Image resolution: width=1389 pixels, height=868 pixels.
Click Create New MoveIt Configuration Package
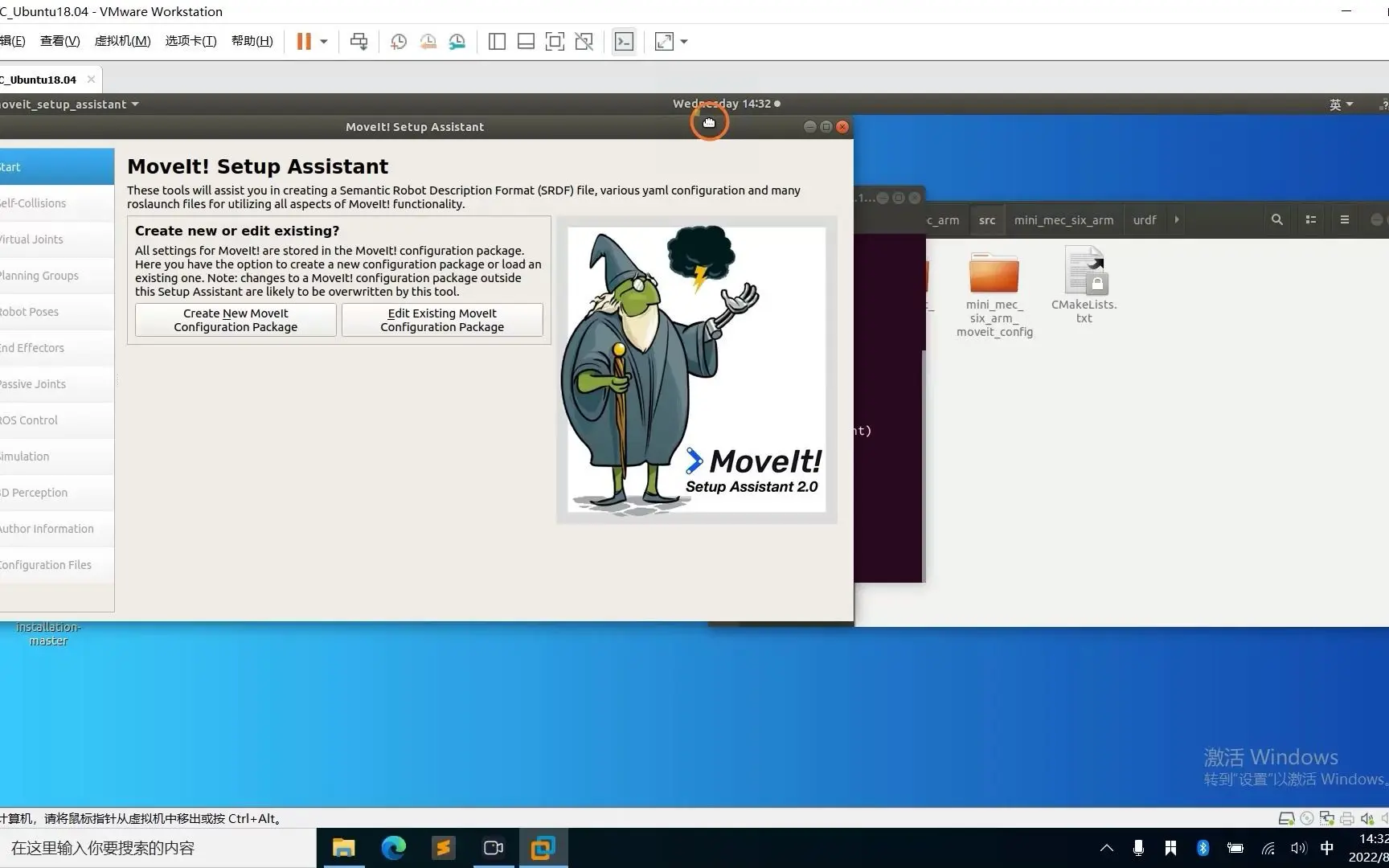(x=236, y=320)
